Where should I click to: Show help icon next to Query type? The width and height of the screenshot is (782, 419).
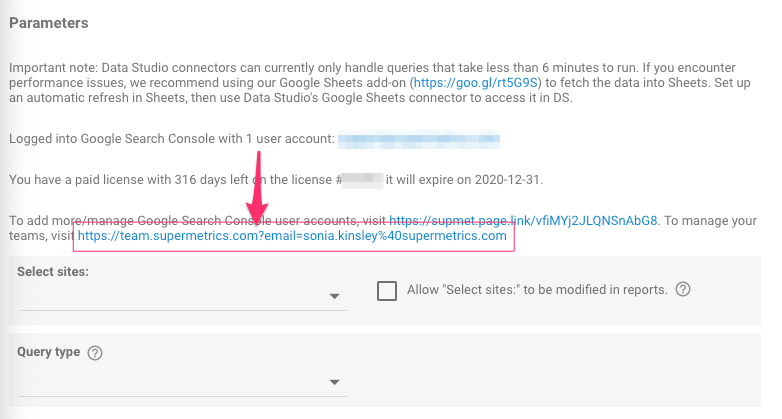pos(95,353)
